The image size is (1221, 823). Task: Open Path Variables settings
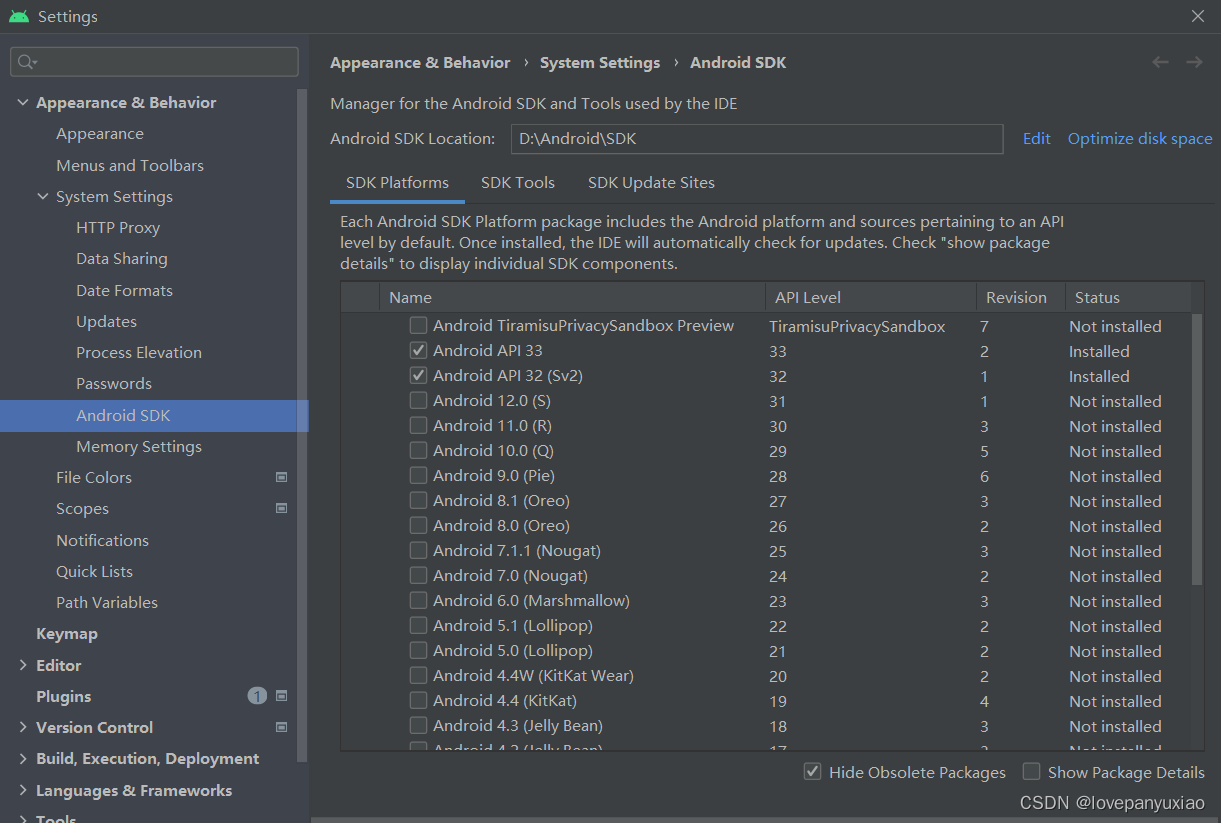coord(107,602)
